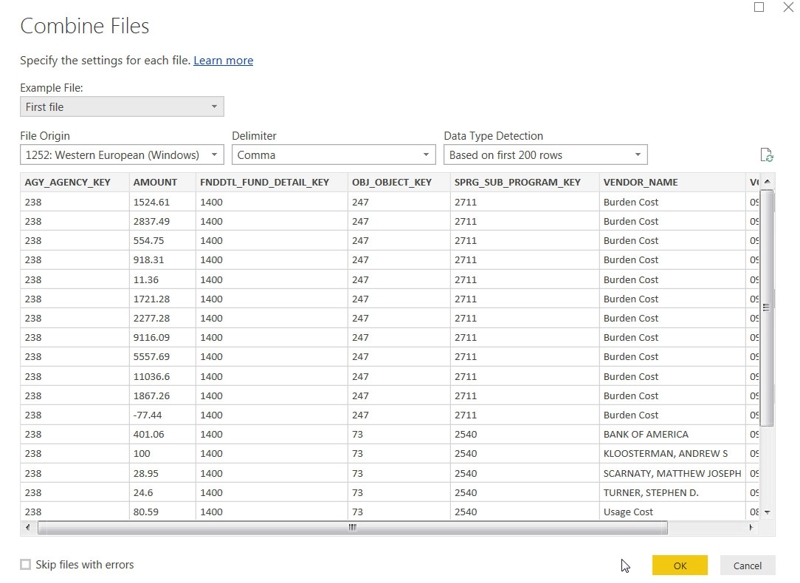
Task: Click the amount cell 2837.49
Action: (162, 221)
